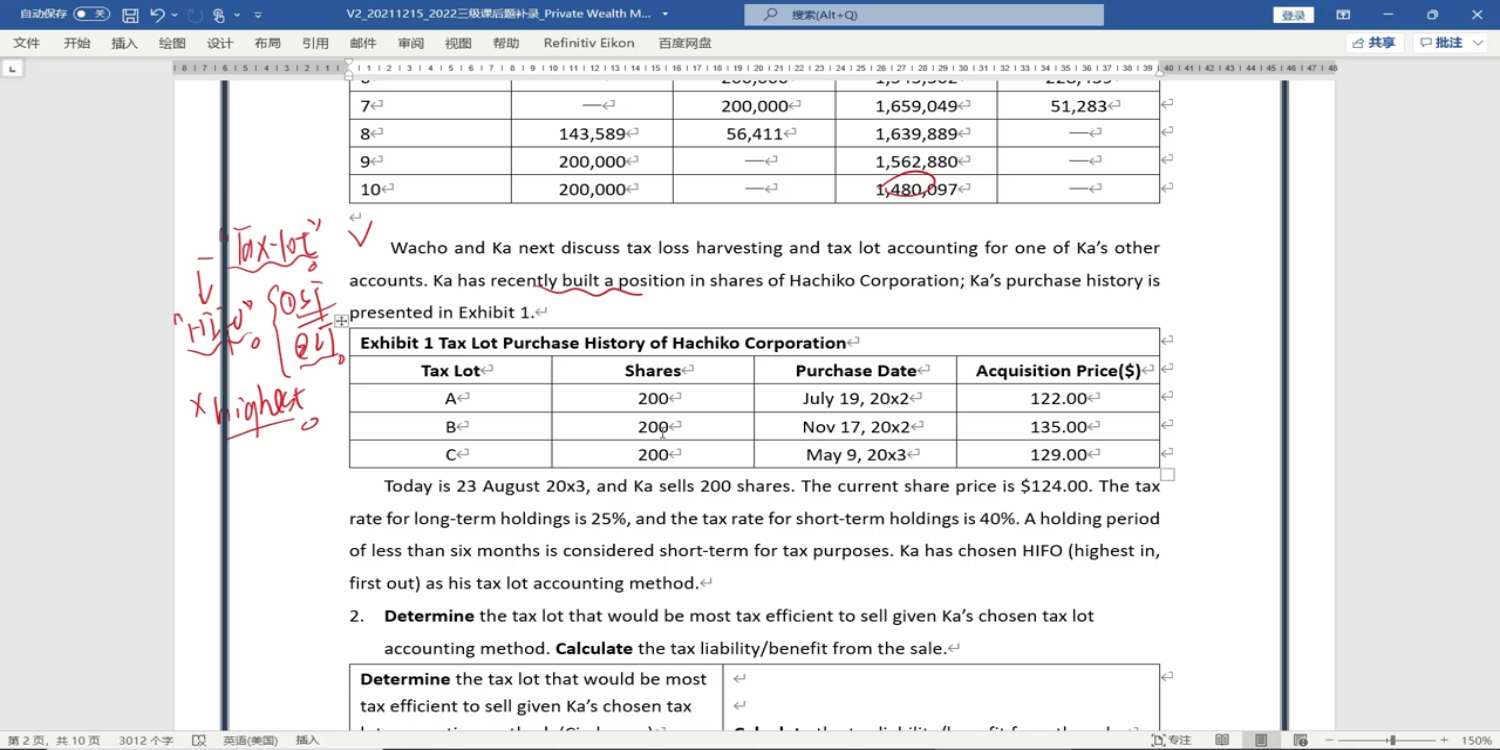Switch to the Refinitiv Eikon tab

(589, 43)
